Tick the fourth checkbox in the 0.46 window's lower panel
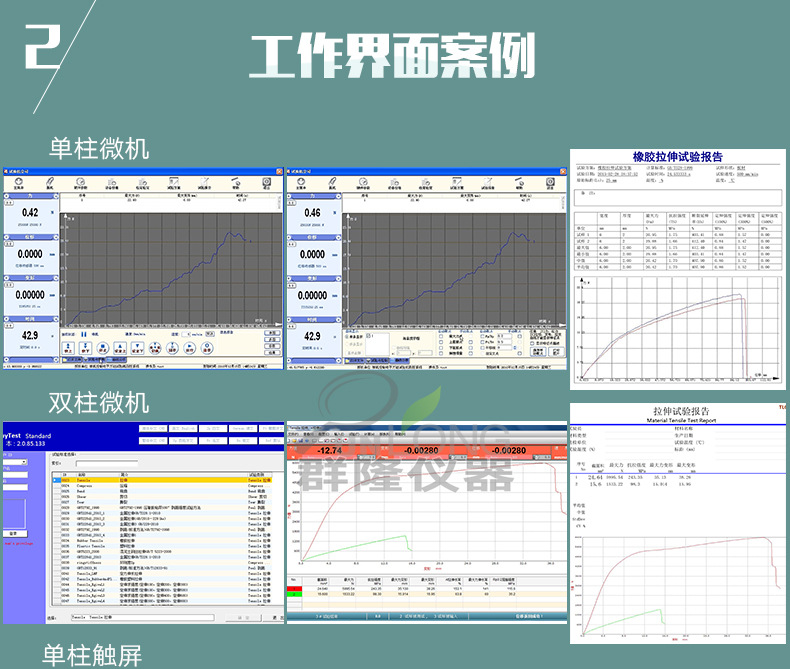The image size is (790, 669). pyautogui.click(x=441, y=353)
